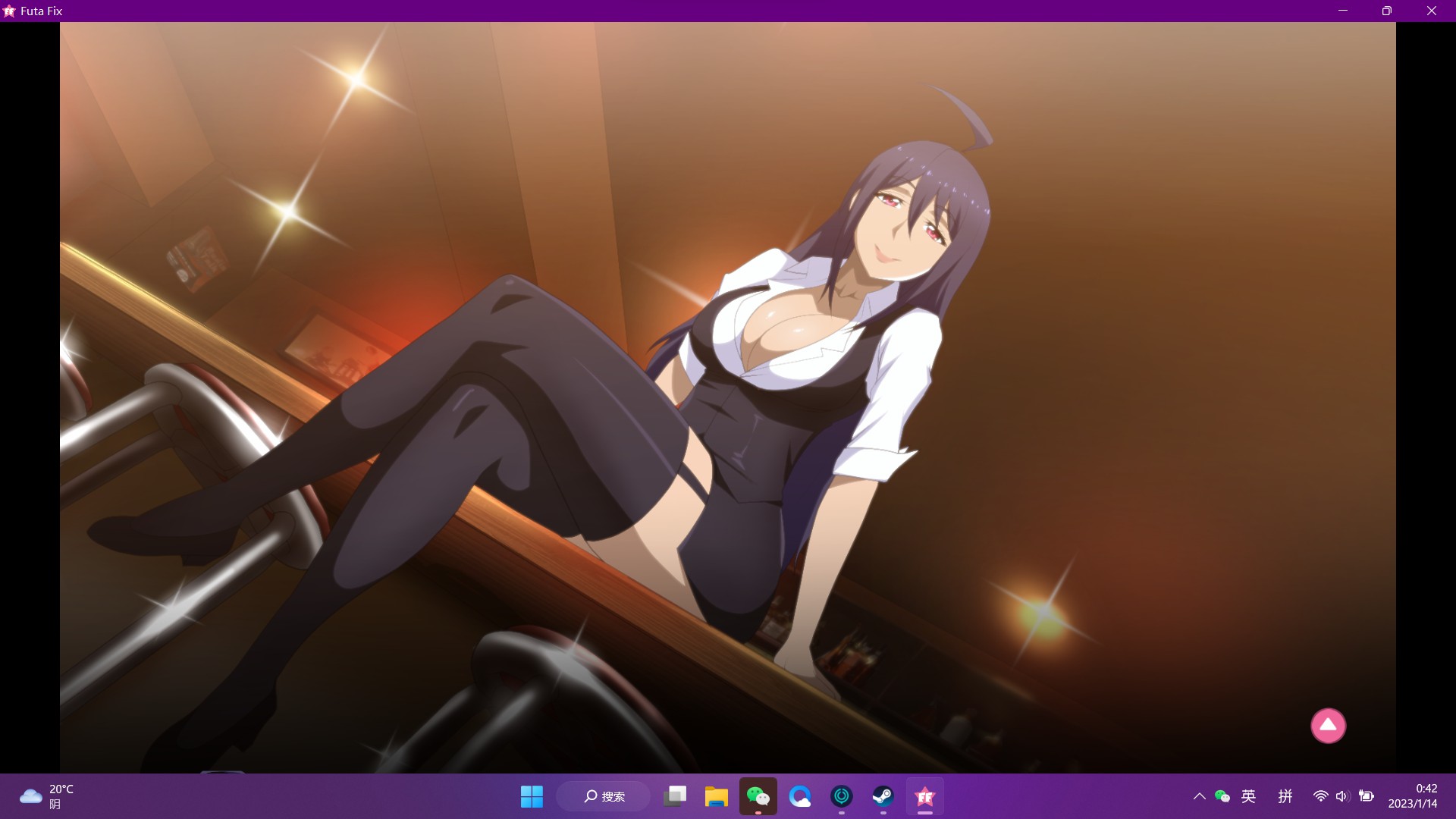Open the blue Q browser icon
The image size is (1456, 819).
[799, 796]
